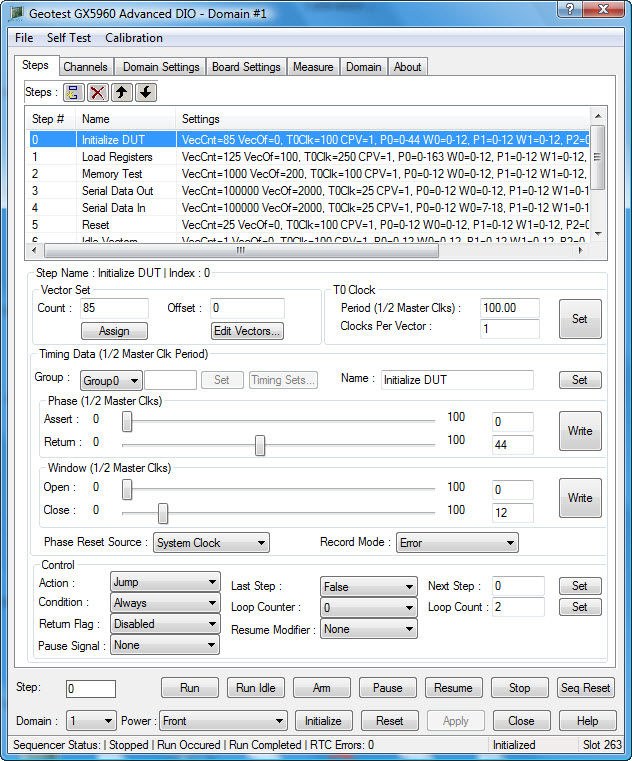Open the Last Step dropdown
This screenshot has height=761, width=632.
(x=368, y=587)
